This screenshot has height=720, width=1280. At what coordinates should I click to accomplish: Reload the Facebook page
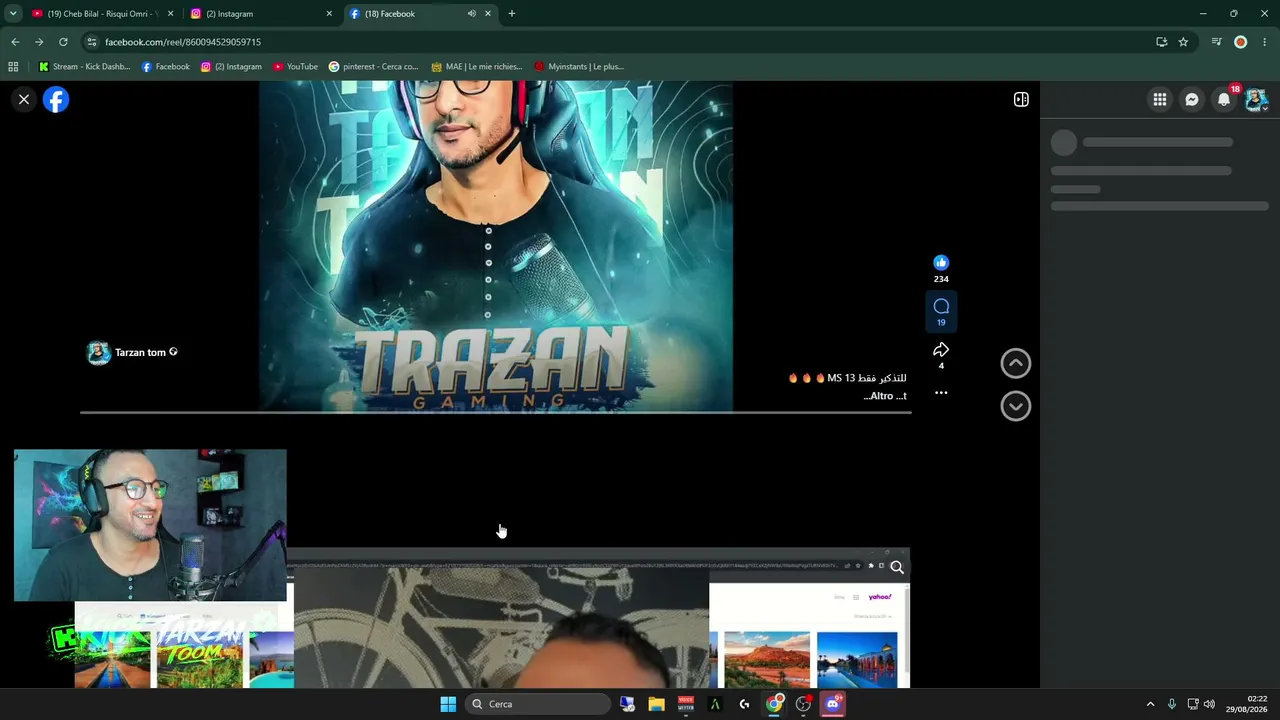pyautogui.click(x=63, y=42)
